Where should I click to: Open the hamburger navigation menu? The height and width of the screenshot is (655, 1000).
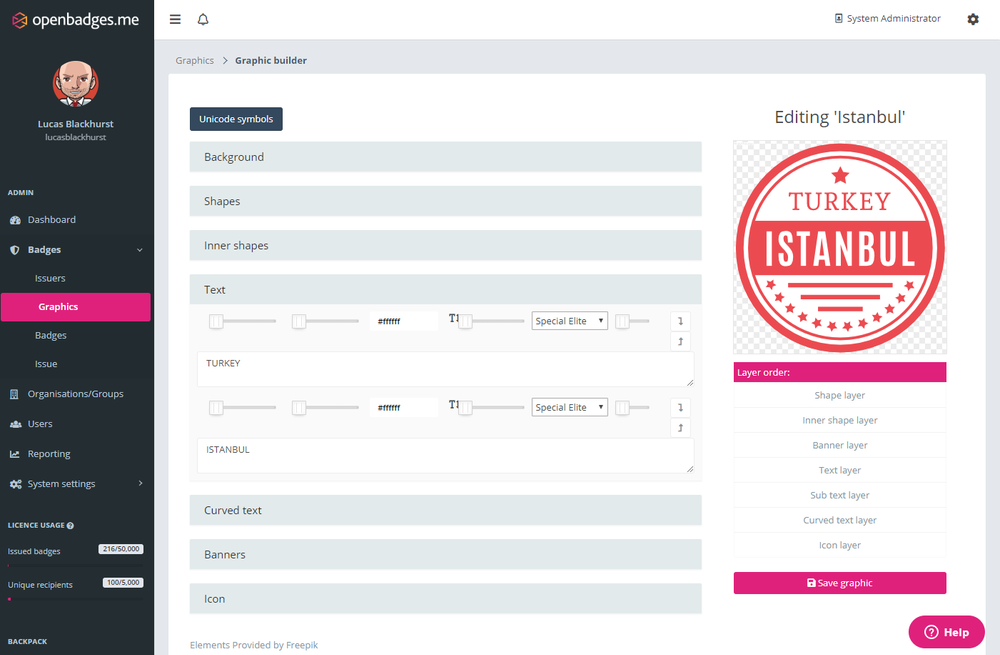tap(175, 18)
